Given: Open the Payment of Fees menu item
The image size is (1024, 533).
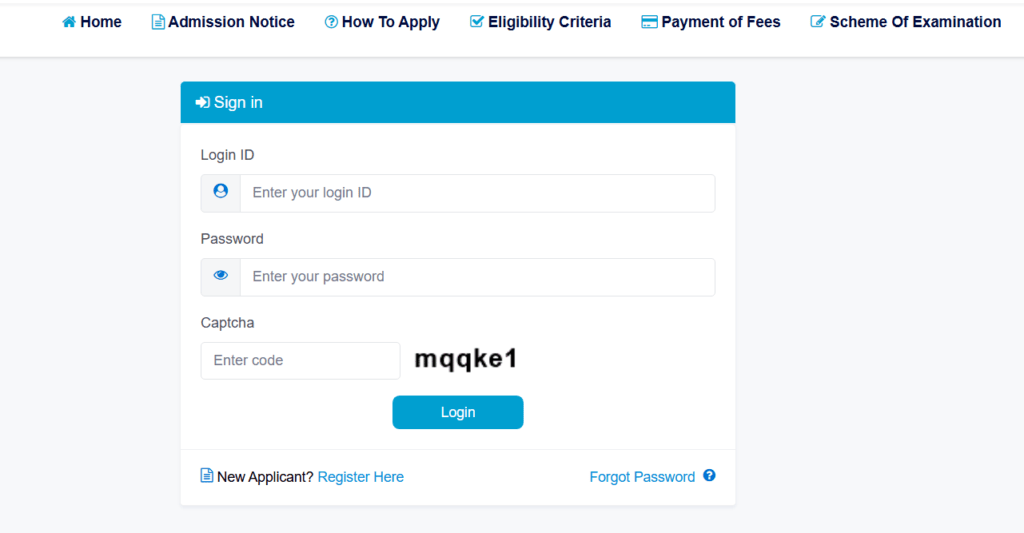Looking at the screenshot, I should pyautogui.click(x=711, y=22).
